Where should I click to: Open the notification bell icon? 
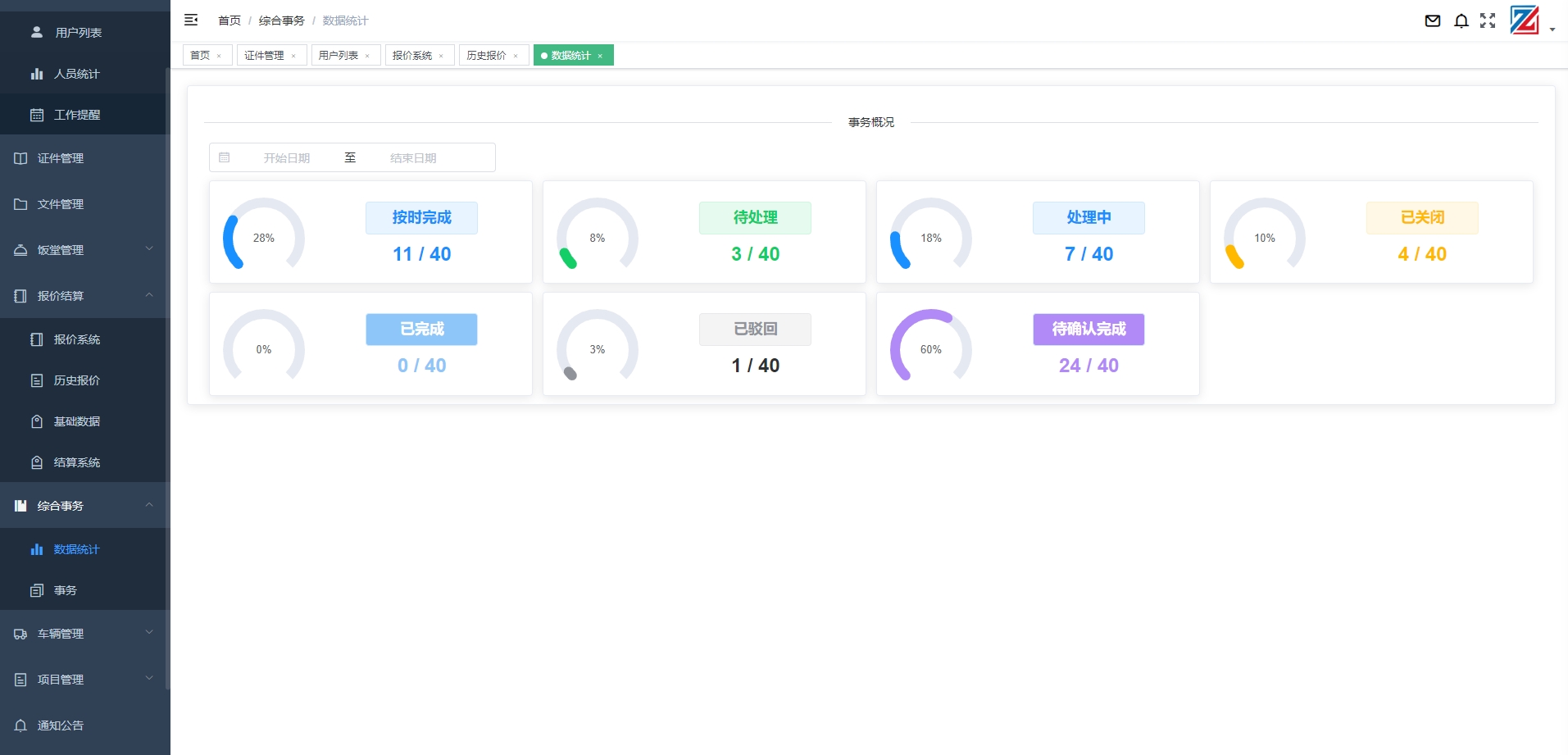pyautogui.click(x=1461, y=20)
